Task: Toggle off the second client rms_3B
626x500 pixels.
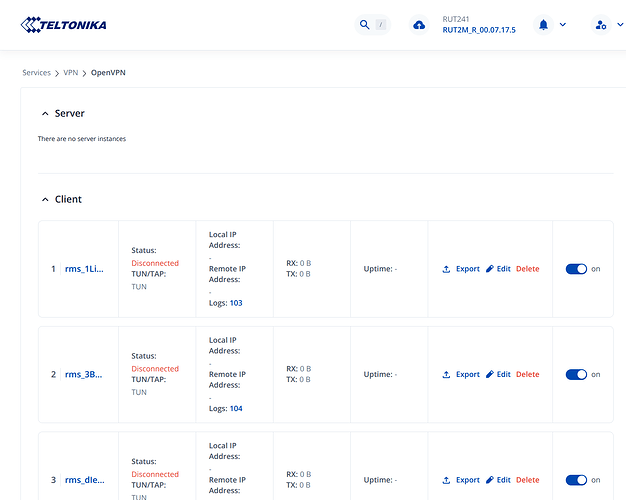Action: pyautogui.click(x=576, y=374)
